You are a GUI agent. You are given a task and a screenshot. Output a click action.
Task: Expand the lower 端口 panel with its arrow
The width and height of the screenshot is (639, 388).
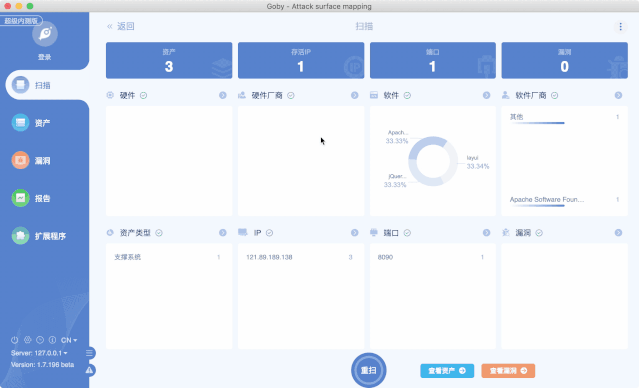coord(487,233)
